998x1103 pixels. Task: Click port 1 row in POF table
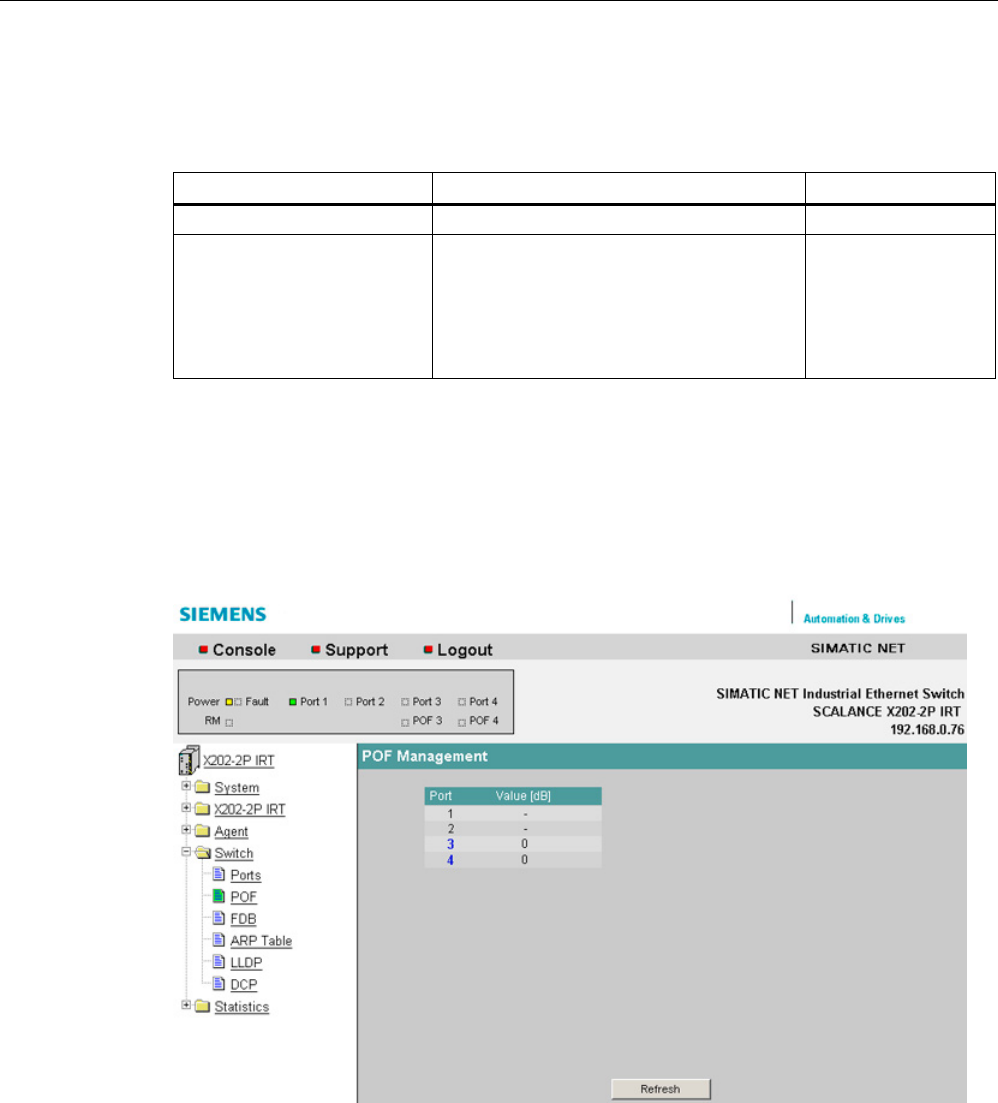(x=513, y=813)
